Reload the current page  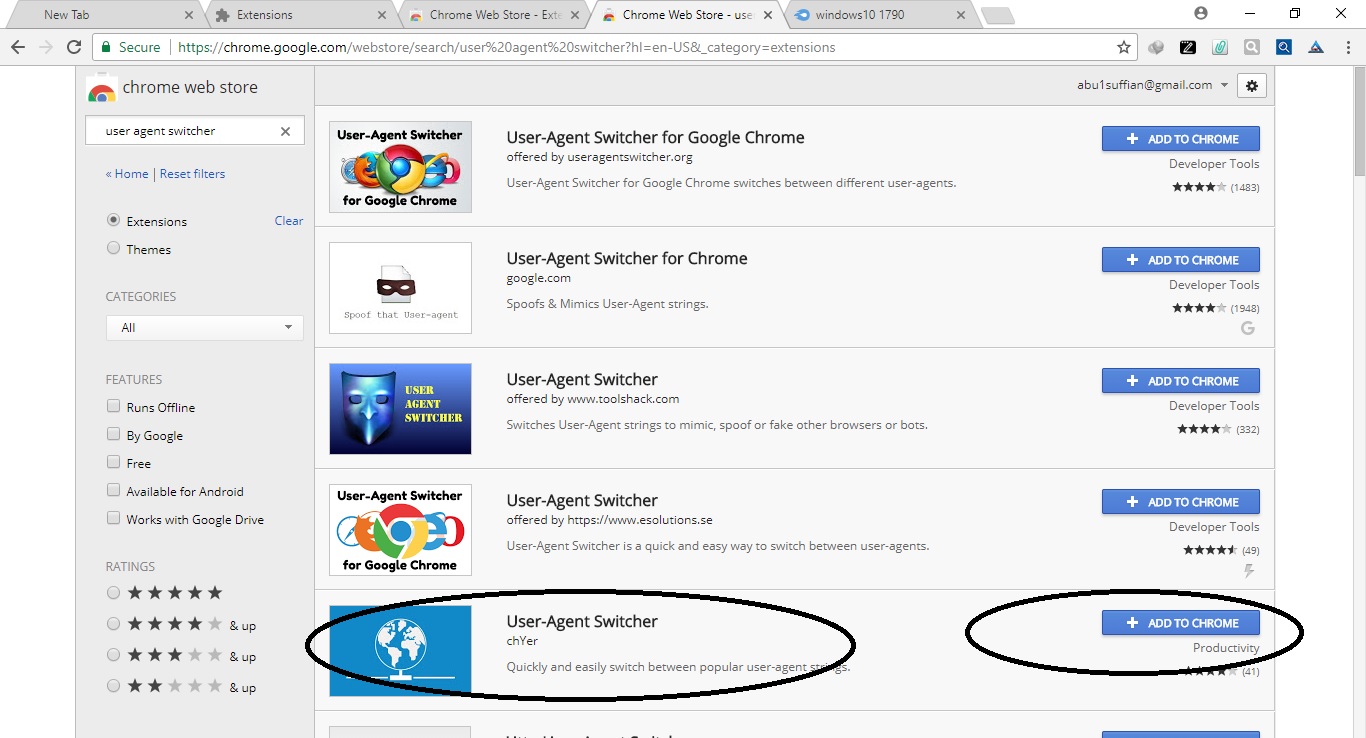pos(73,47)
